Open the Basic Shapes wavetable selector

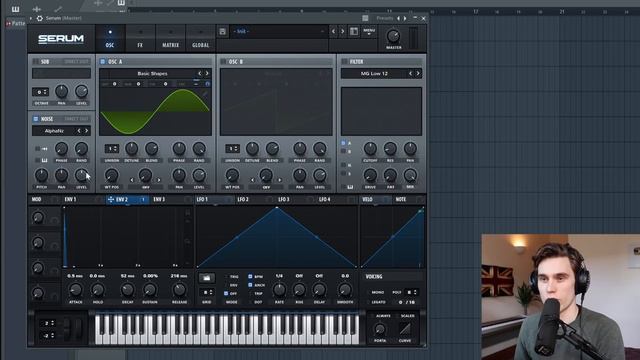pyautogui.click(x=152, y=73)
